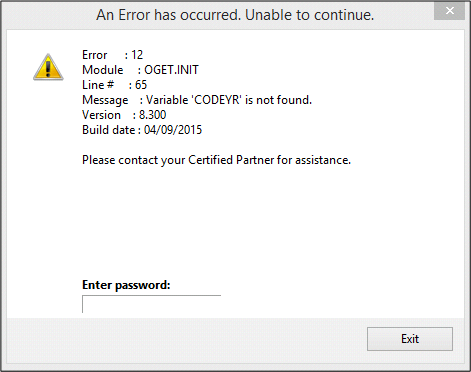Click the dialog title 'An Error has occurred'

(x=235, y=15)
